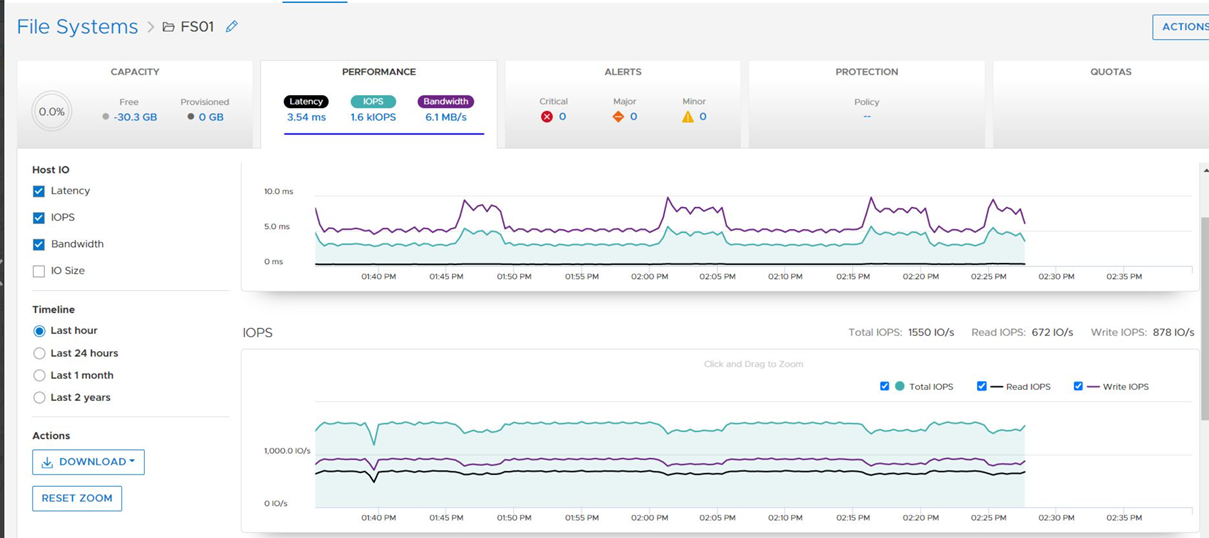Click the Minor alerts yellow warning icon
Viewport: 1209px width, 538px height.
click(688, 117)
